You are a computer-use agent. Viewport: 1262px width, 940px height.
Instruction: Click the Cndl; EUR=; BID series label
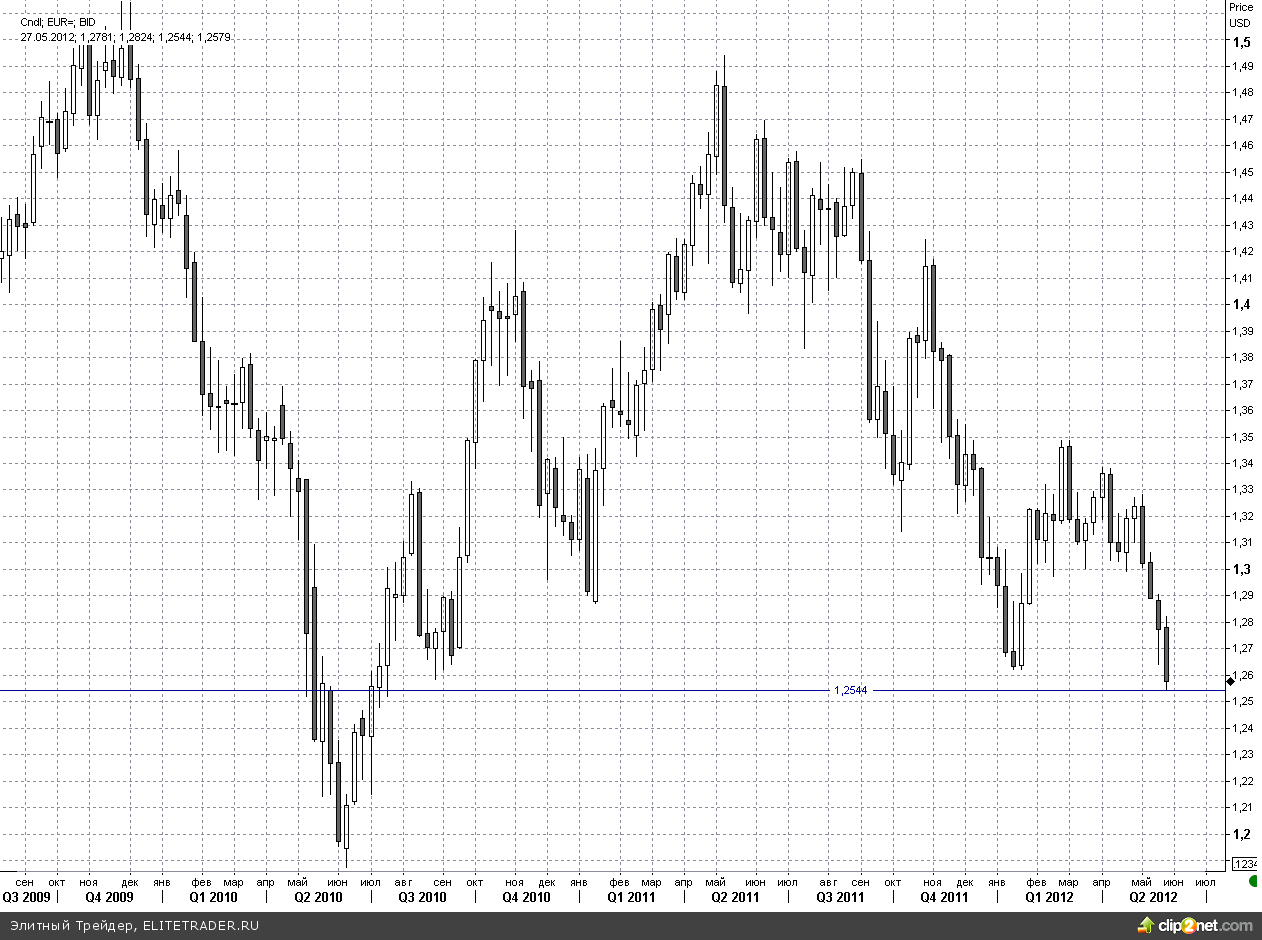pyautogui.click(x=57, y=21)
